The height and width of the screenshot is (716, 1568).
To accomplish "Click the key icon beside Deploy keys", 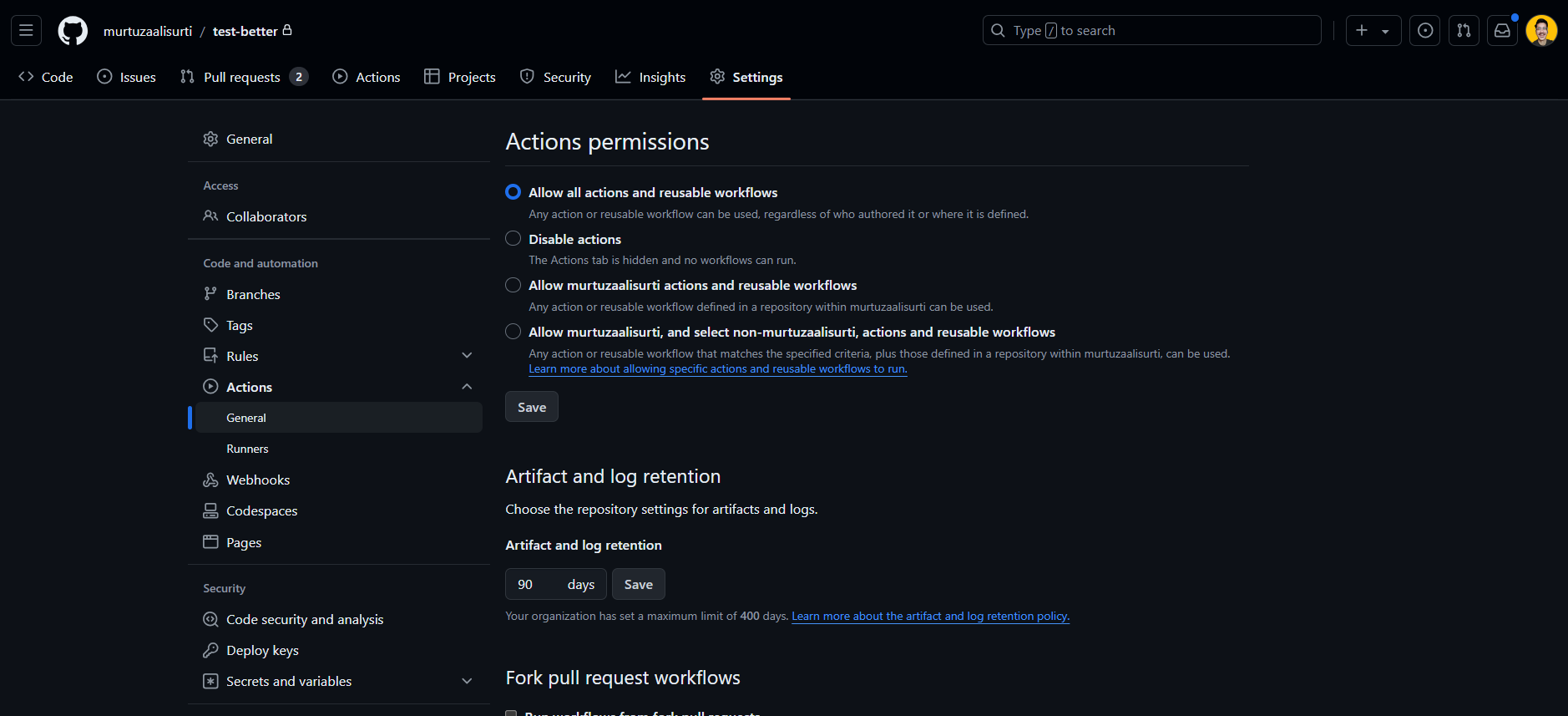I will 210,650.
